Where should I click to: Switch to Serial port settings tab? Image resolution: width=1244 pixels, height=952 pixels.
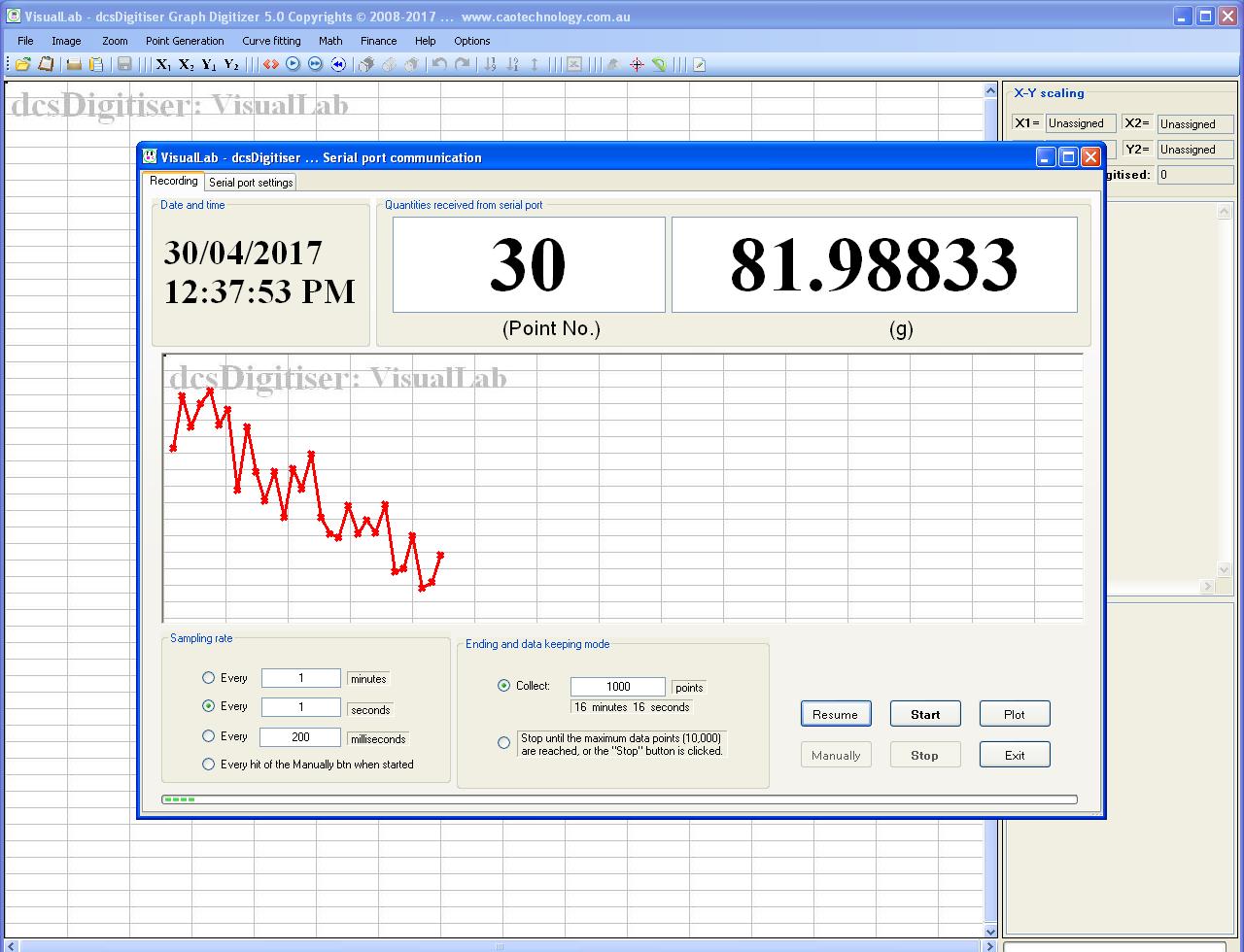tap(251, 182)
